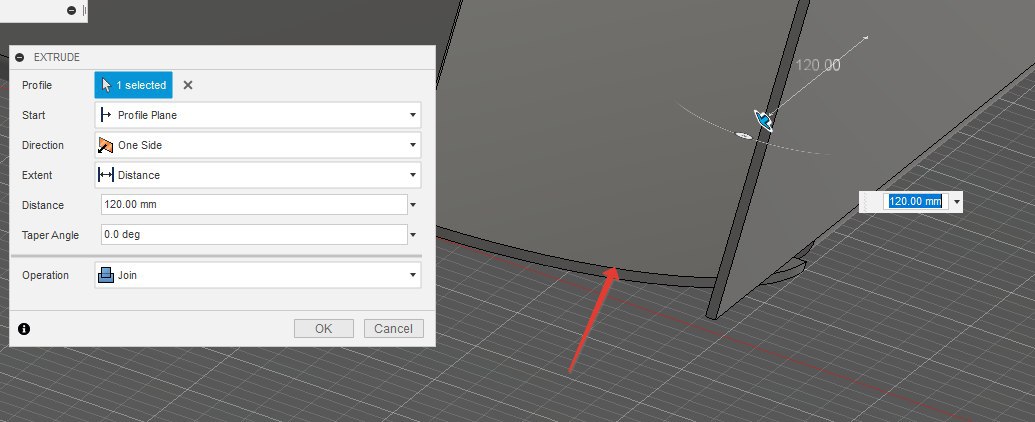This screenshot has width=1035, height=422.
Task: Expand the Distance field dropdown arrow
Action: 413,205
